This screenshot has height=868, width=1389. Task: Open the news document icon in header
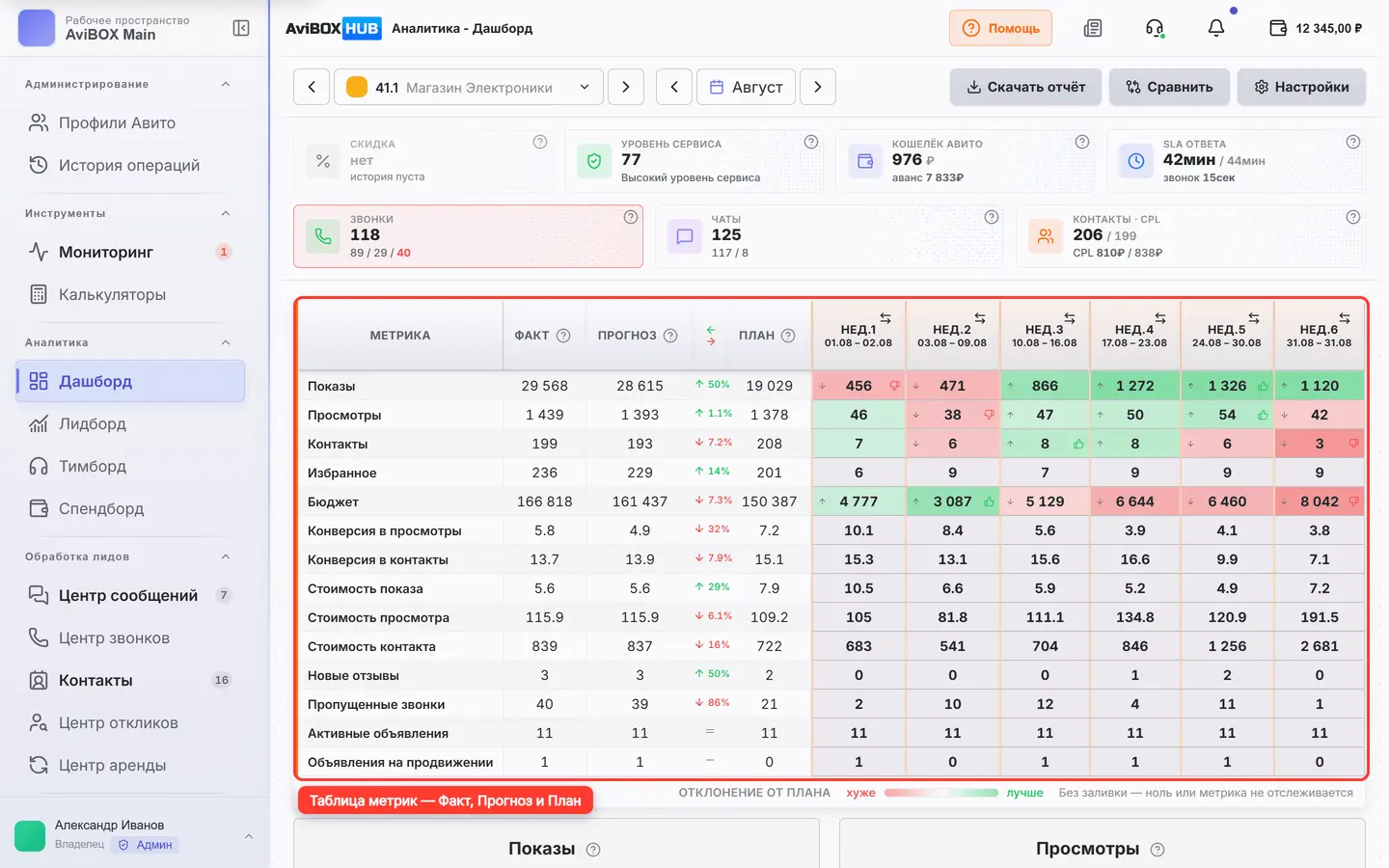1093,28
